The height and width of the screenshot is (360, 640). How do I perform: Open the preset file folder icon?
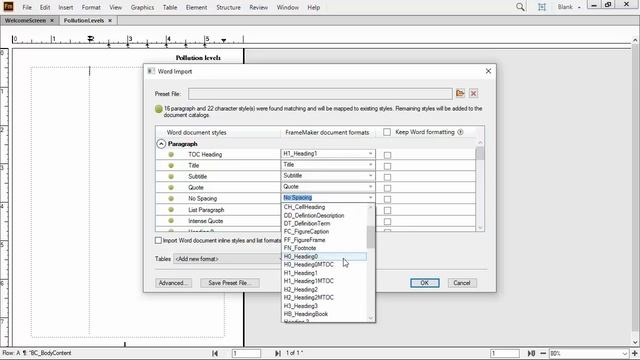click(x=460, y=93)
